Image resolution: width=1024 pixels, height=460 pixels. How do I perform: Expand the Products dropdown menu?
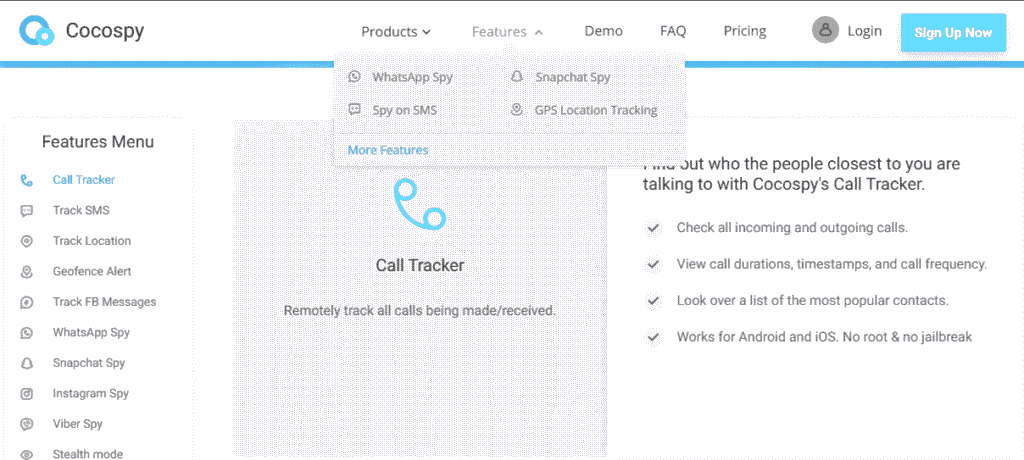click(396, 31)
